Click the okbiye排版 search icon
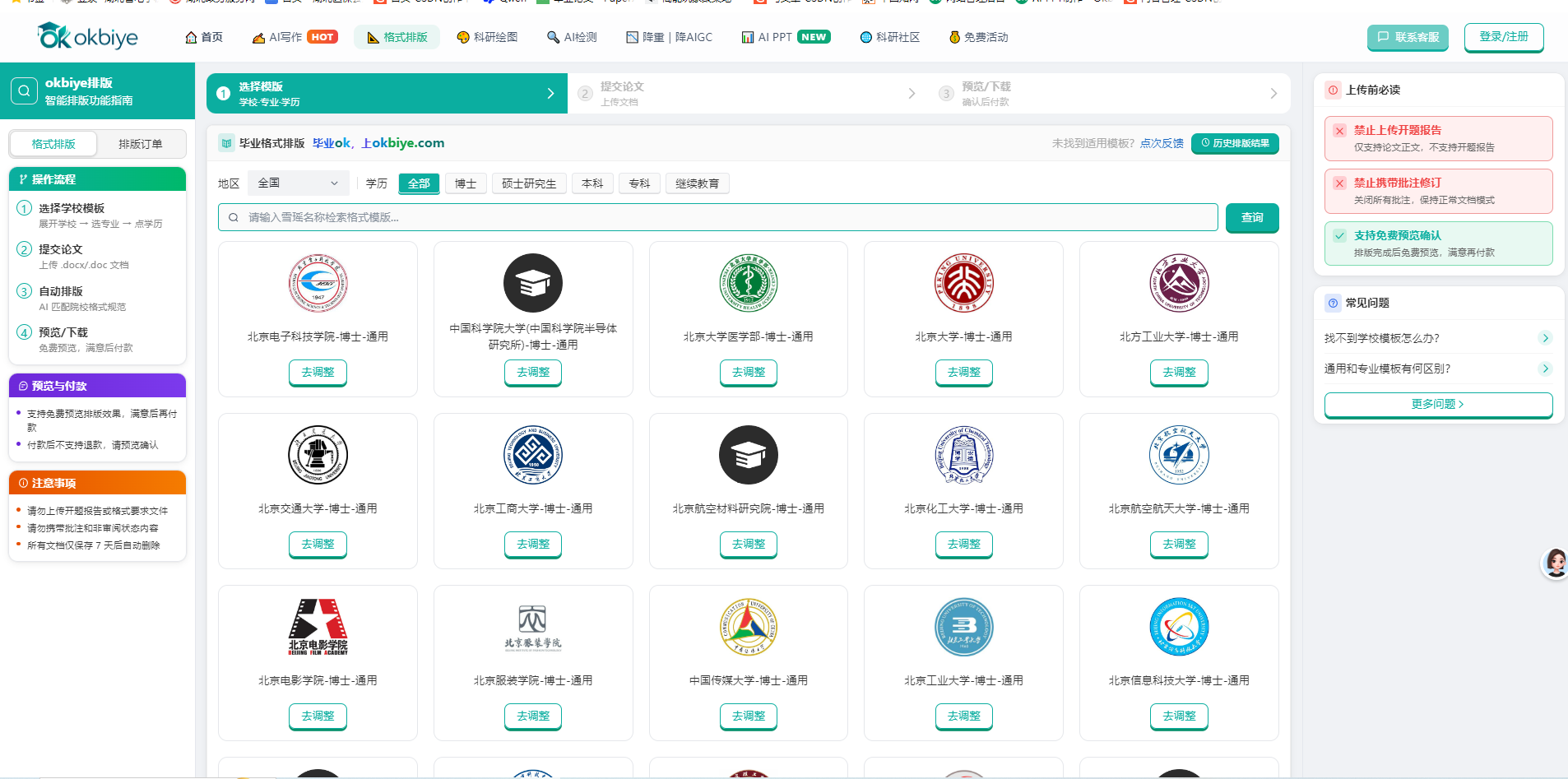The height and width of the screenshot is (779, 1568). tap(25, 91)
